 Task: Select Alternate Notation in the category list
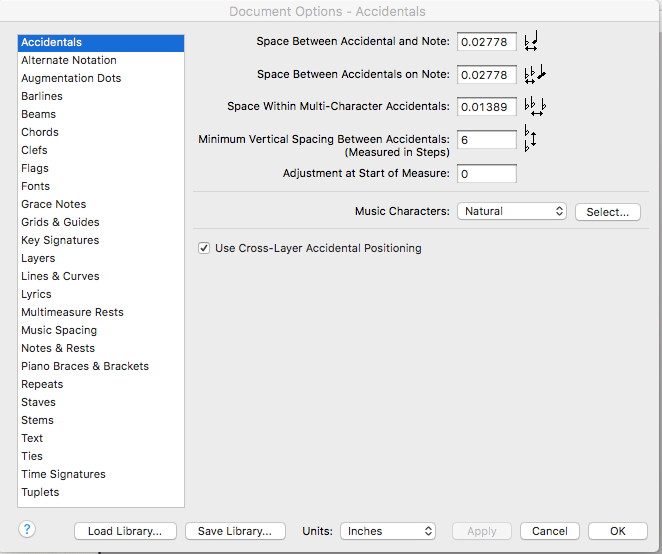pyautogui.click(x=69, y=60)
